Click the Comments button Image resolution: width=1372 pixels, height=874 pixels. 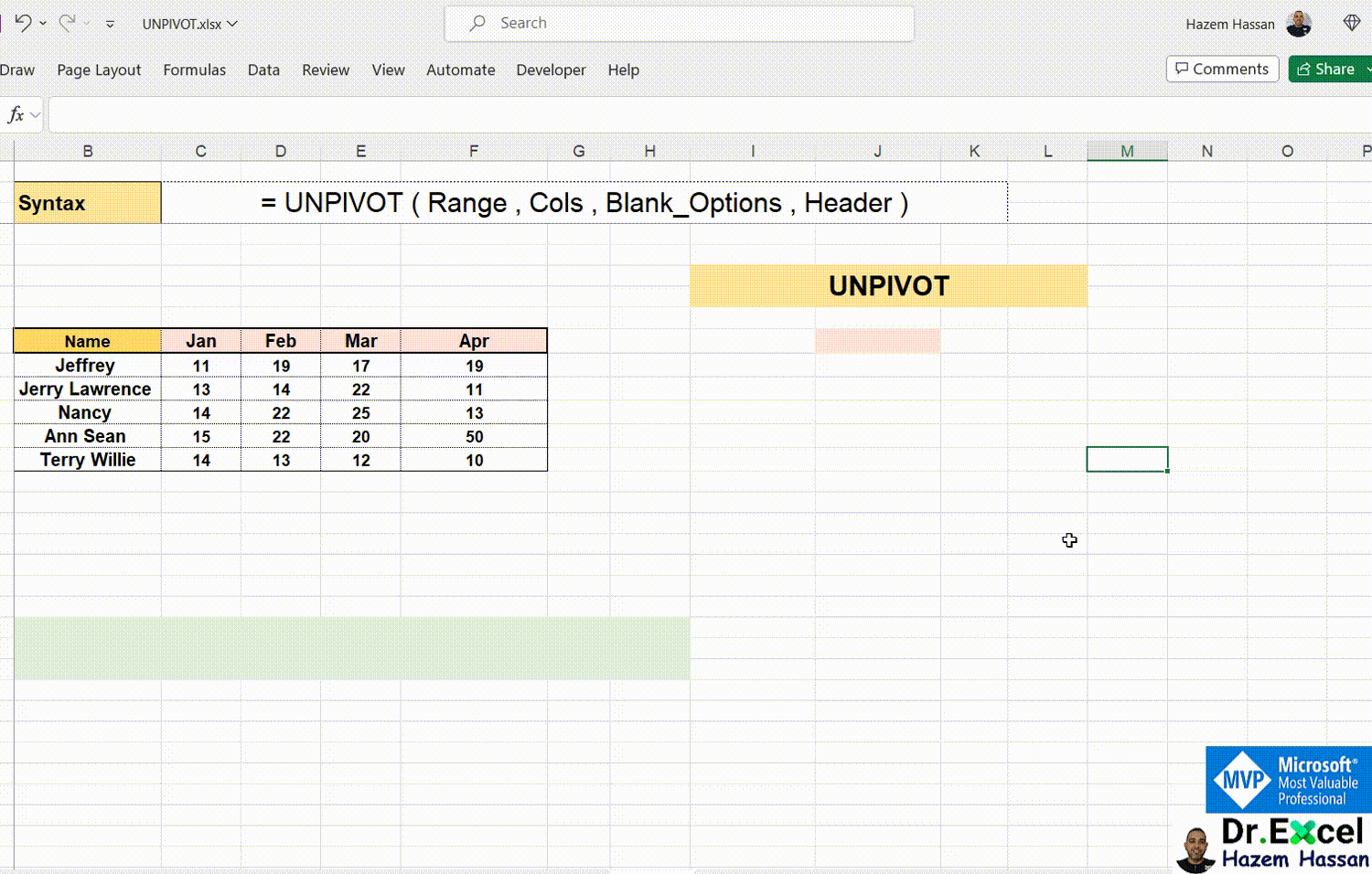point(1222,69)
